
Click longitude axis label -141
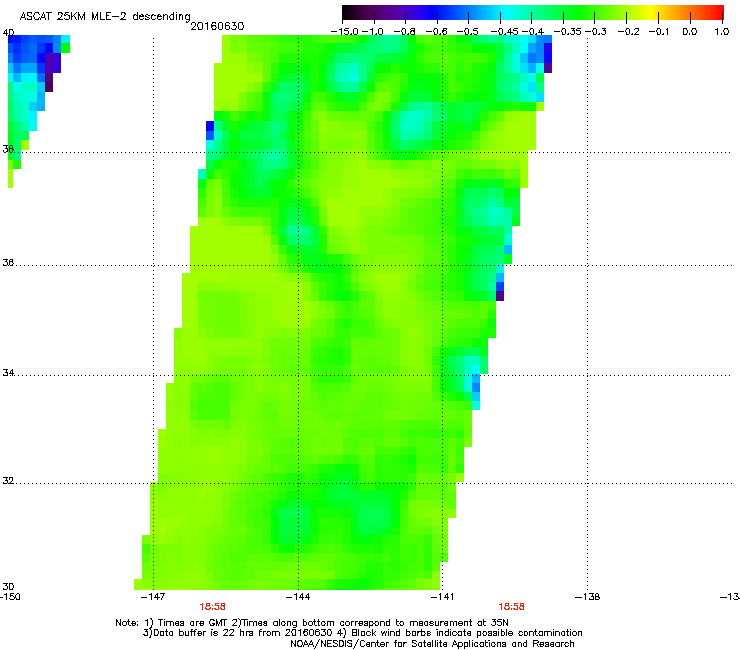(442, 597)
